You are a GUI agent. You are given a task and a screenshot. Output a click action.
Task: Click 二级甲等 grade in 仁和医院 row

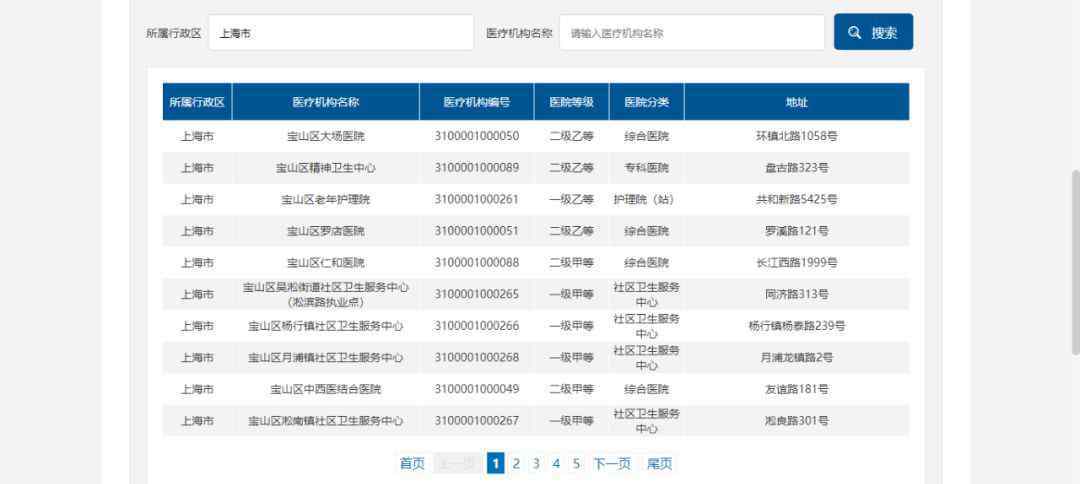(x=571, y=263)
